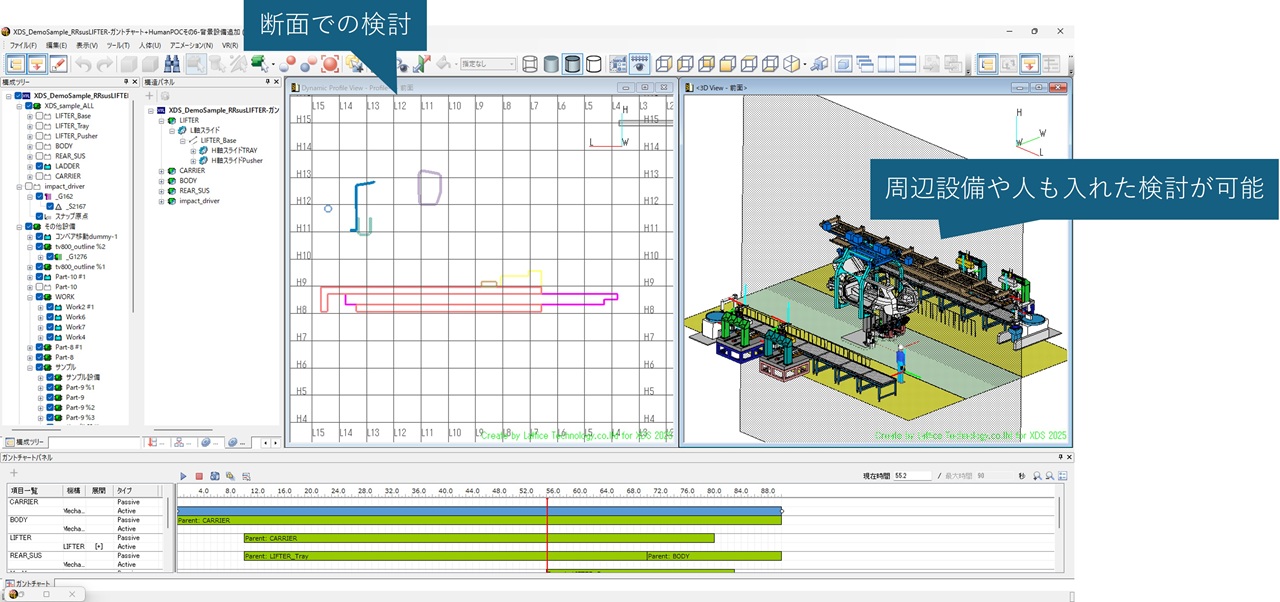The height and width of the screenshot is (602, 1280).
Task: Click the Gantt chart red stop button
Action: point(199,476)
